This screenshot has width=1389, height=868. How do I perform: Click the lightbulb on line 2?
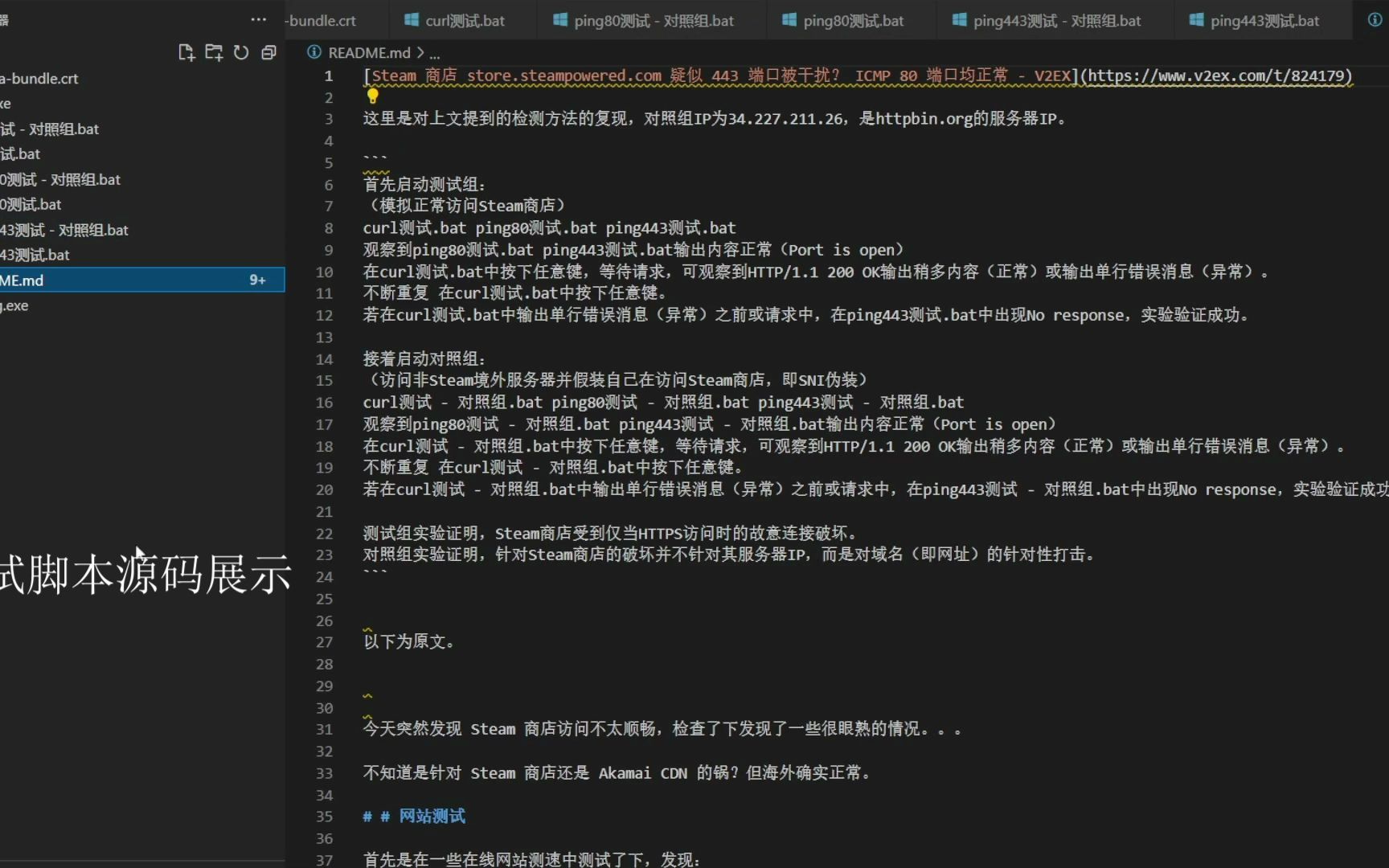pos(372,96)
